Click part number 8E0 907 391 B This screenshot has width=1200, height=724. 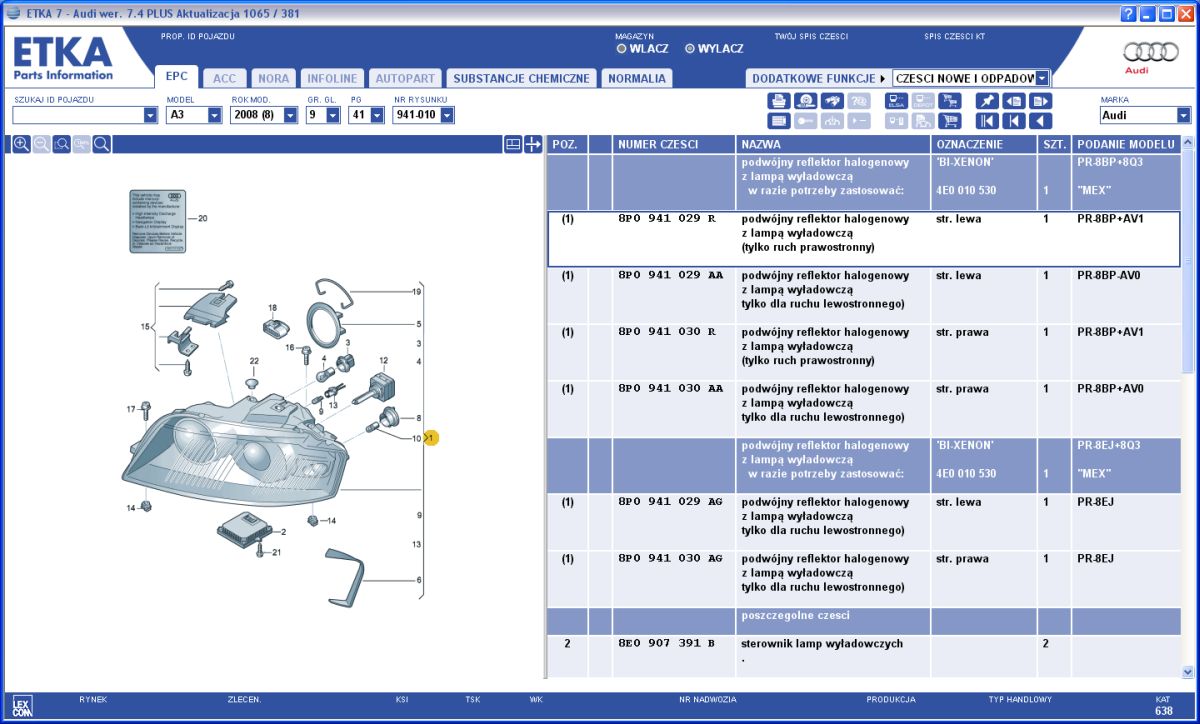pos(667,644)
